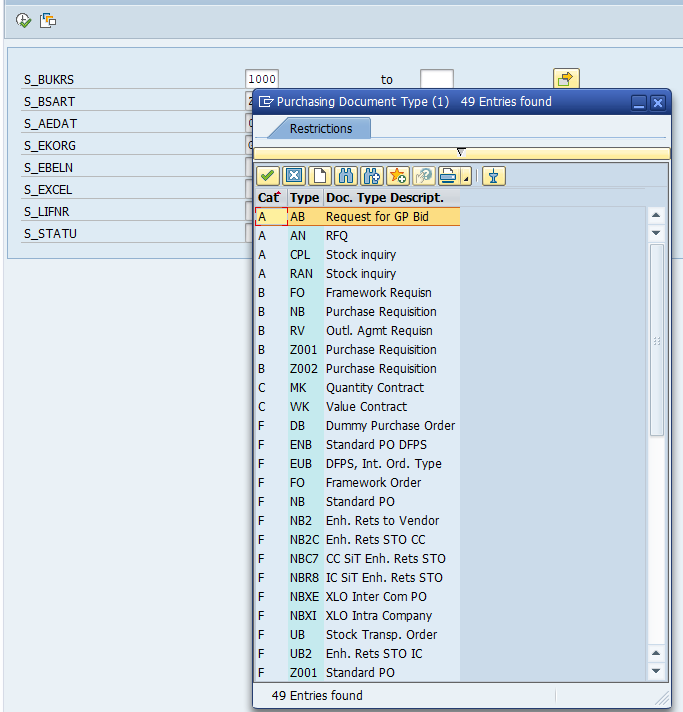Select 'Stock Transp. Order' row
Image resolution: width=683 pixels, height=712 pixels.
tap(358, 635)
